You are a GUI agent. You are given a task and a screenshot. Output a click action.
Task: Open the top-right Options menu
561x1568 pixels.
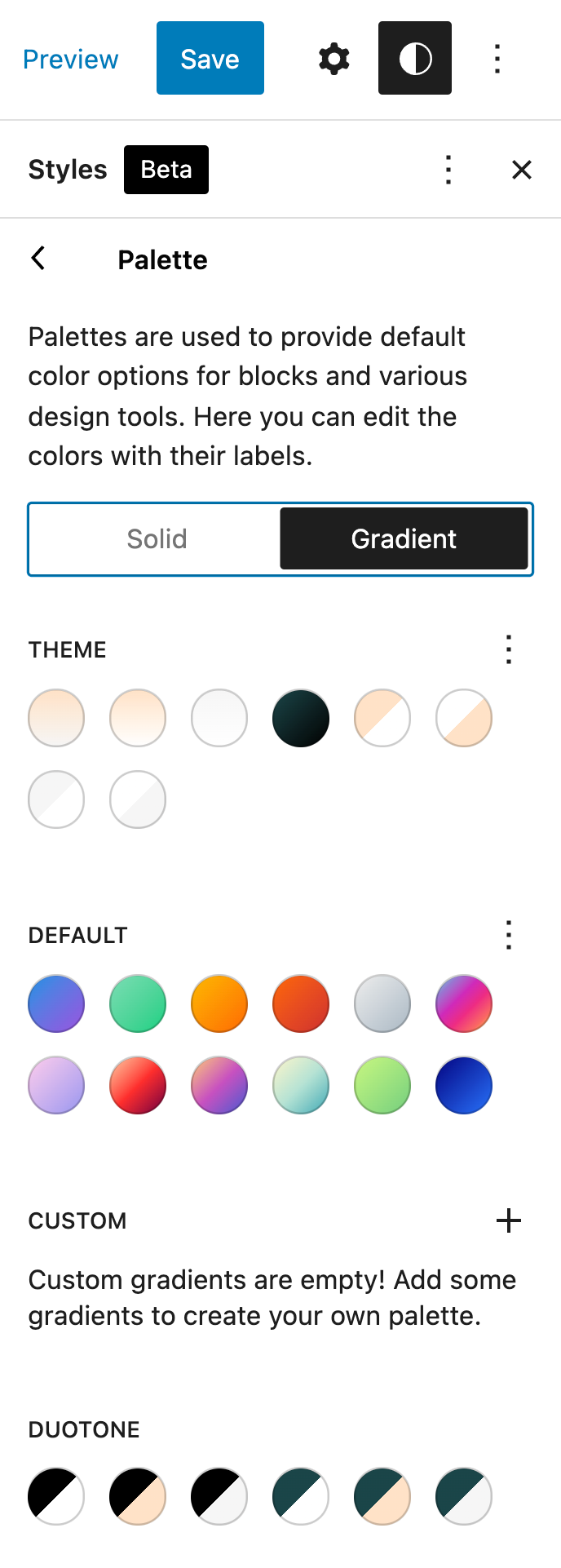[497, 59]
